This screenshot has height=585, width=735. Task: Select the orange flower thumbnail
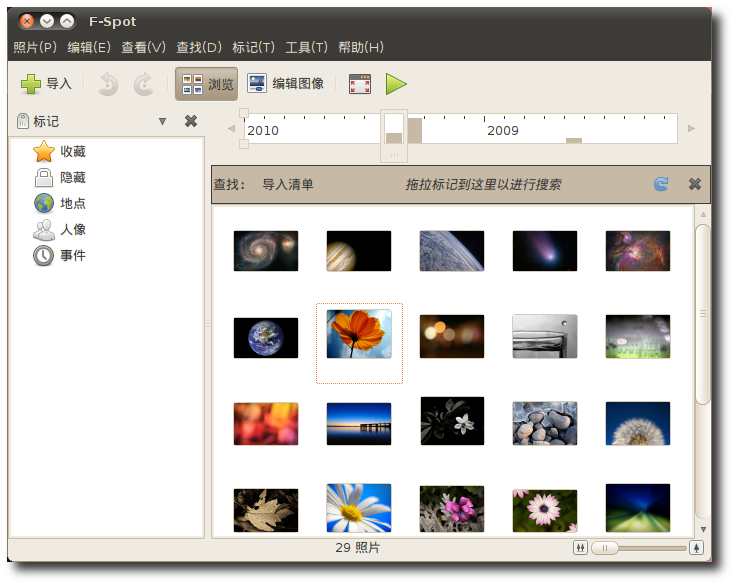pyautogui.click(x=359, y=334)
